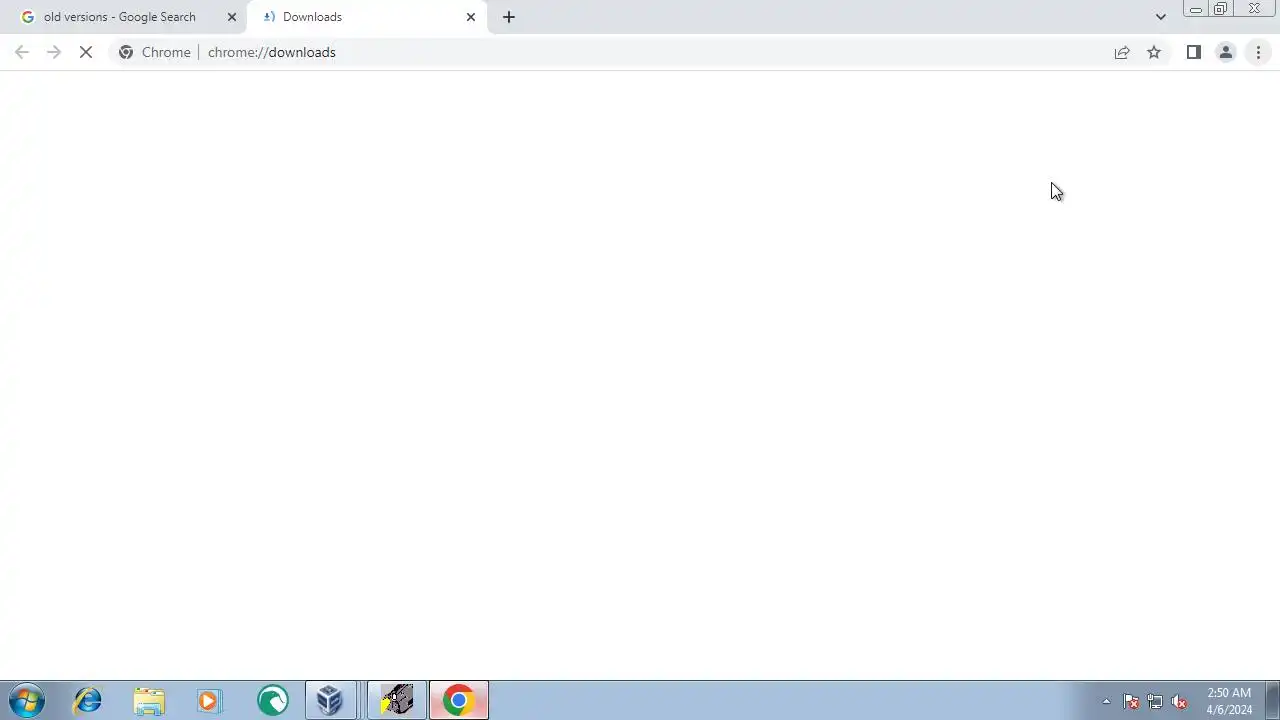1280x720 pixels.
Task: Close the old versions Google Search tab
Action: [232, 17]
